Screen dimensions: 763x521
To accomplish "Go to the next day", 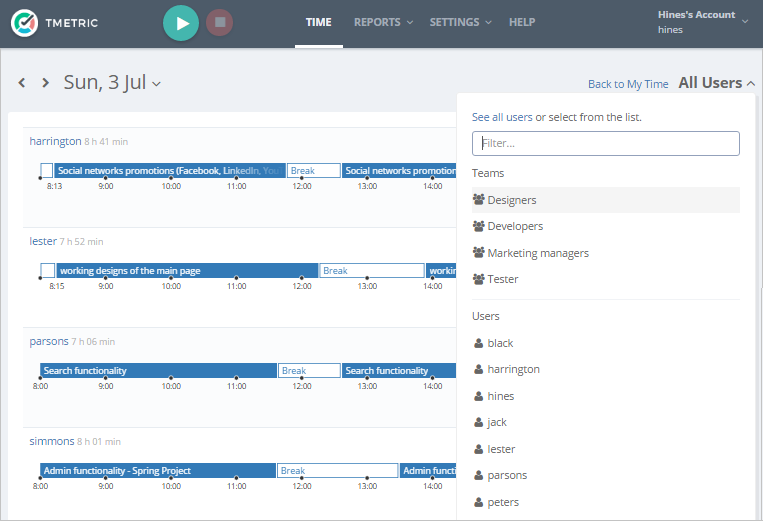I will pyautogui.click(x=46, y=83).
